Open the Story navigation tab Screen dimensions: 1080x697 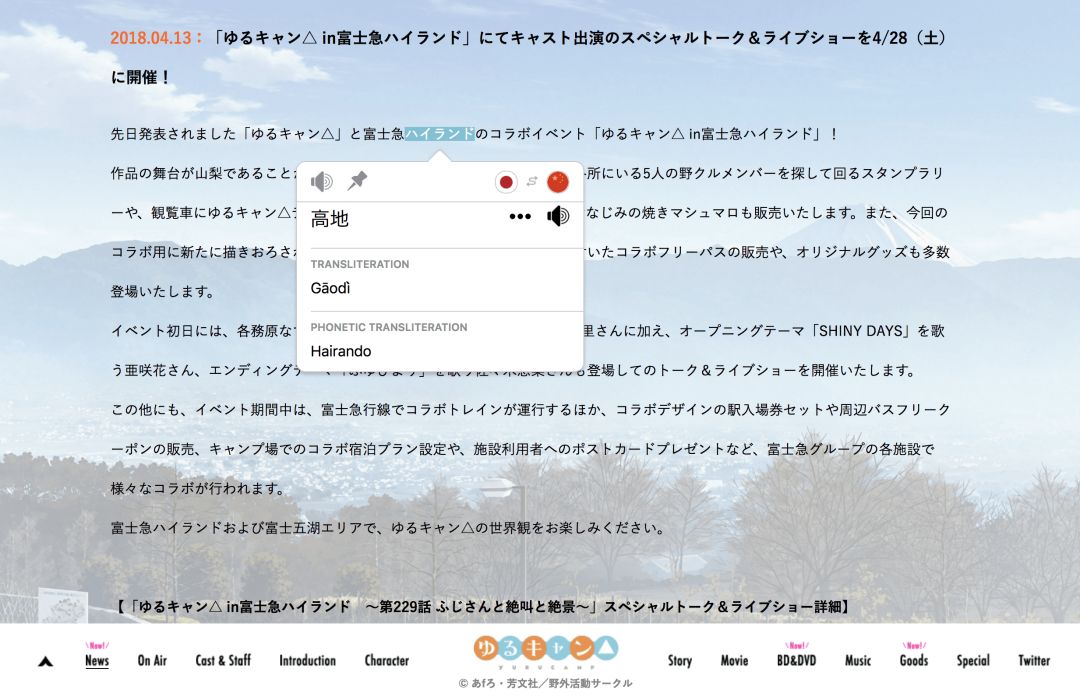point(680,660)
